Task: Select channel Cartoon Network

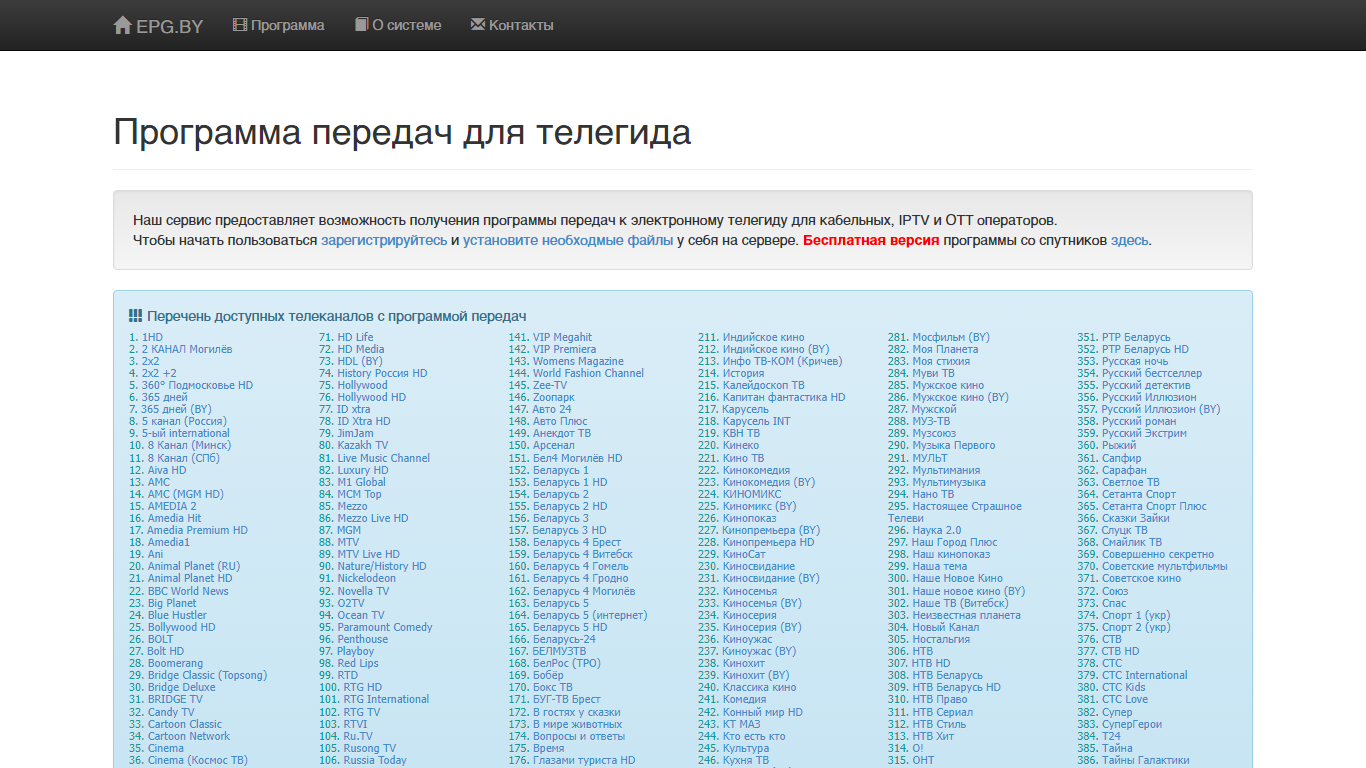Action: [189, 736]
